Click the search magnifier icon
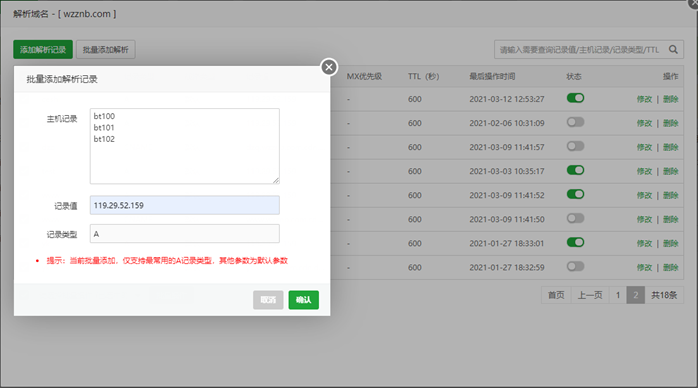 pyautogui.click(x=673, y=49)
